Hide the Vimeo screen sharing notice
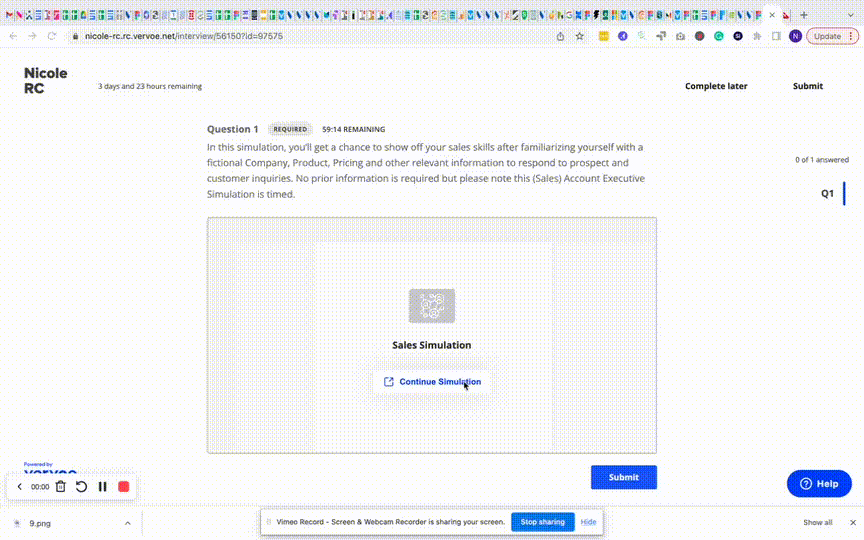Screen dimensions: 864x540 coord(588,522)
